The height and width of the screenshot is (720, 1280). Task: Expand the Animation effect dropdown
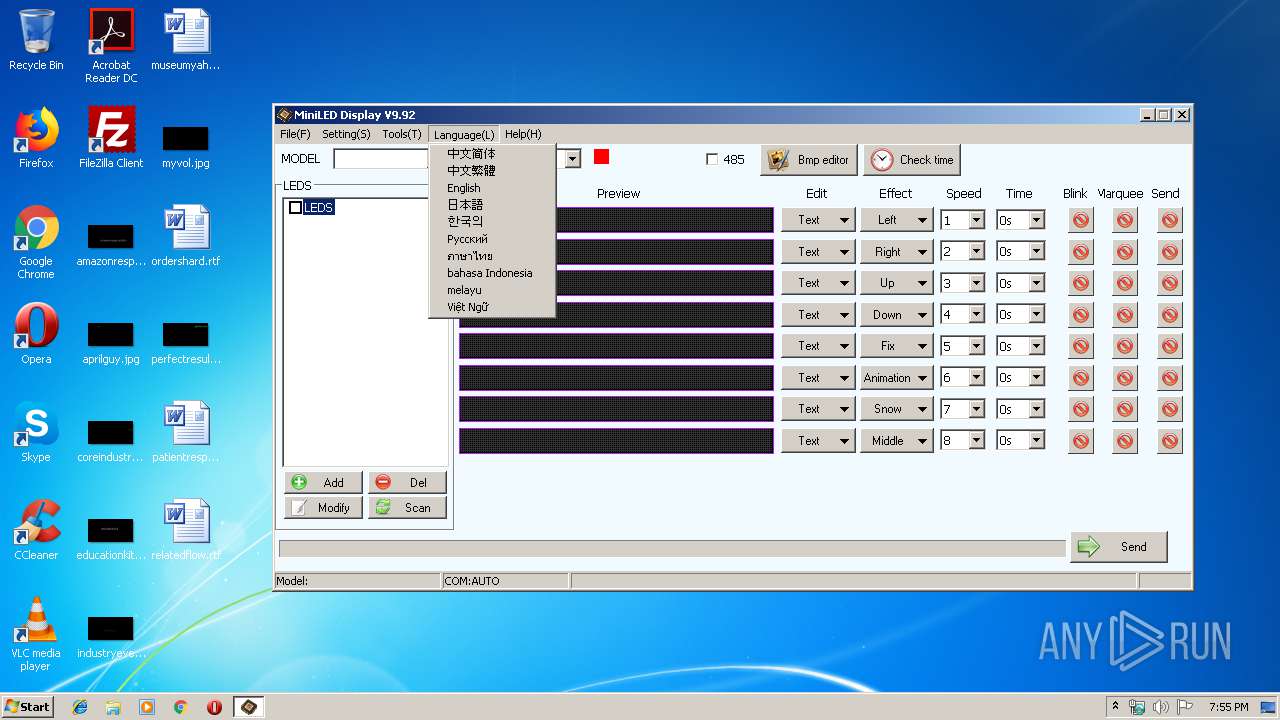pyautogui.click(x=897, y=378)
